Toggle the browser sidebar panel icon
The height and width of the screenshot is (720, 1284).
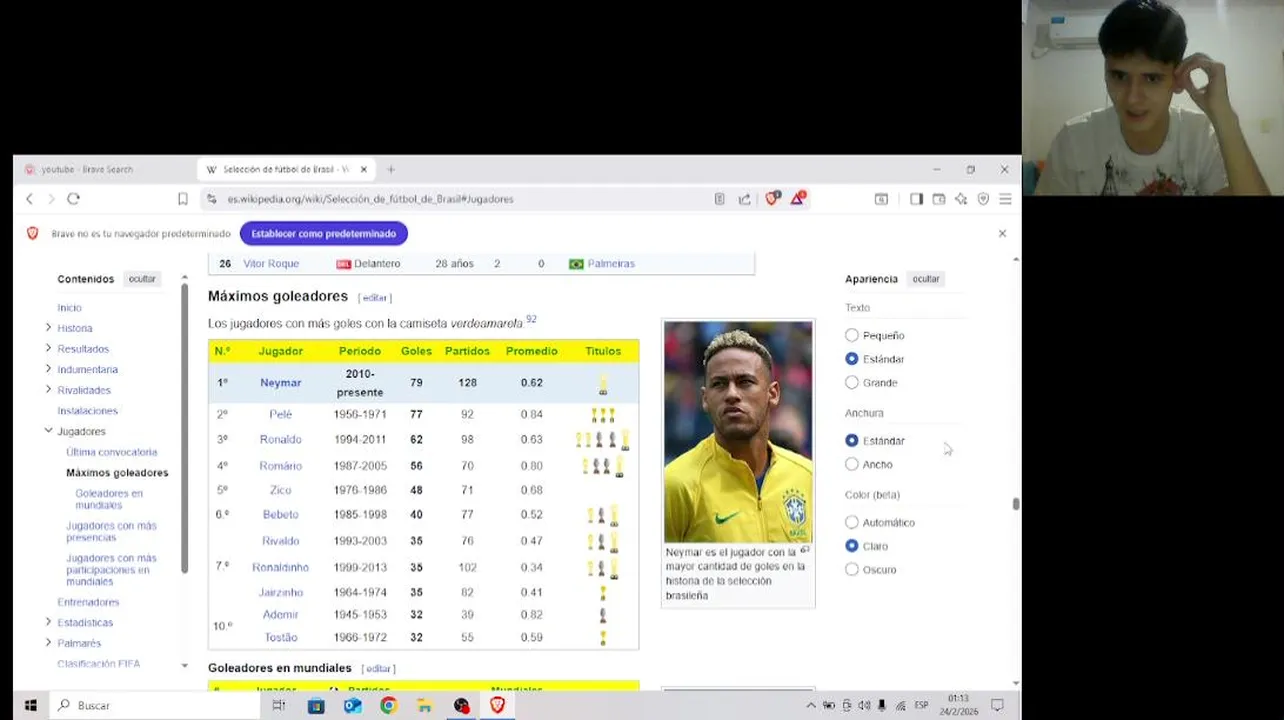coord(916,199)
